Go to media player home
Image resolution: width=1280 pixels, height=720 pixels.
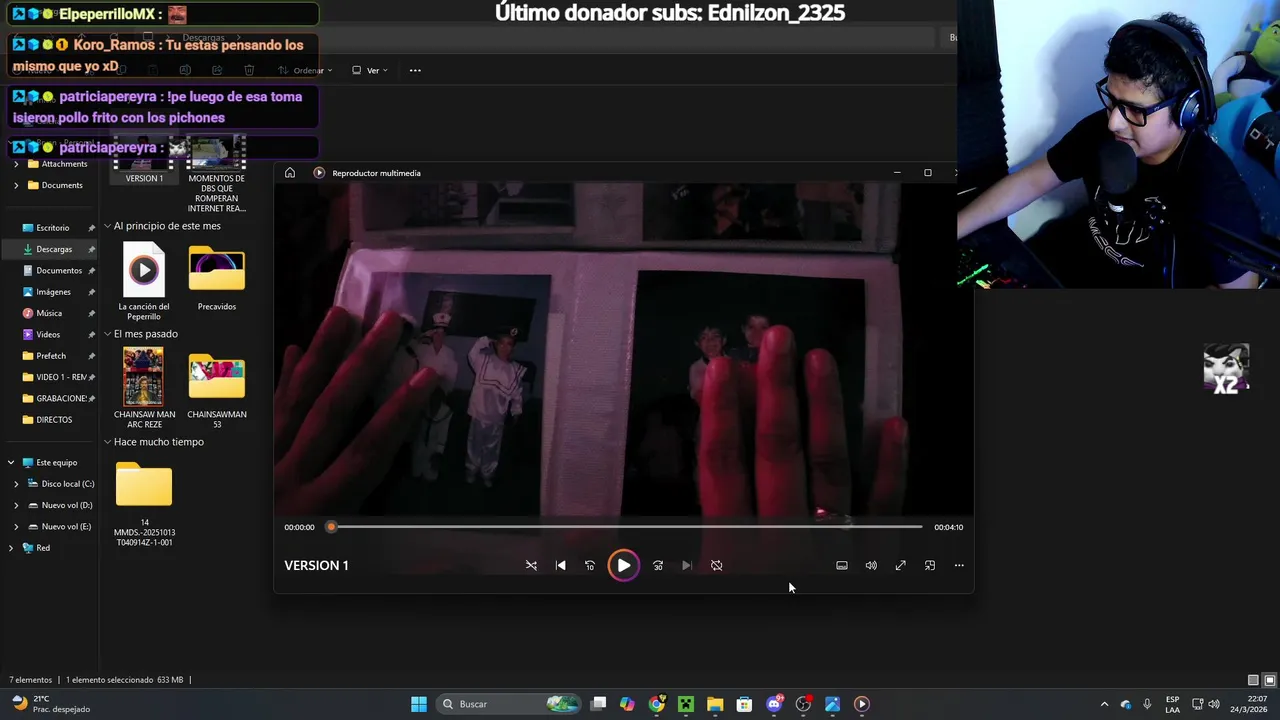pos(290,173)
